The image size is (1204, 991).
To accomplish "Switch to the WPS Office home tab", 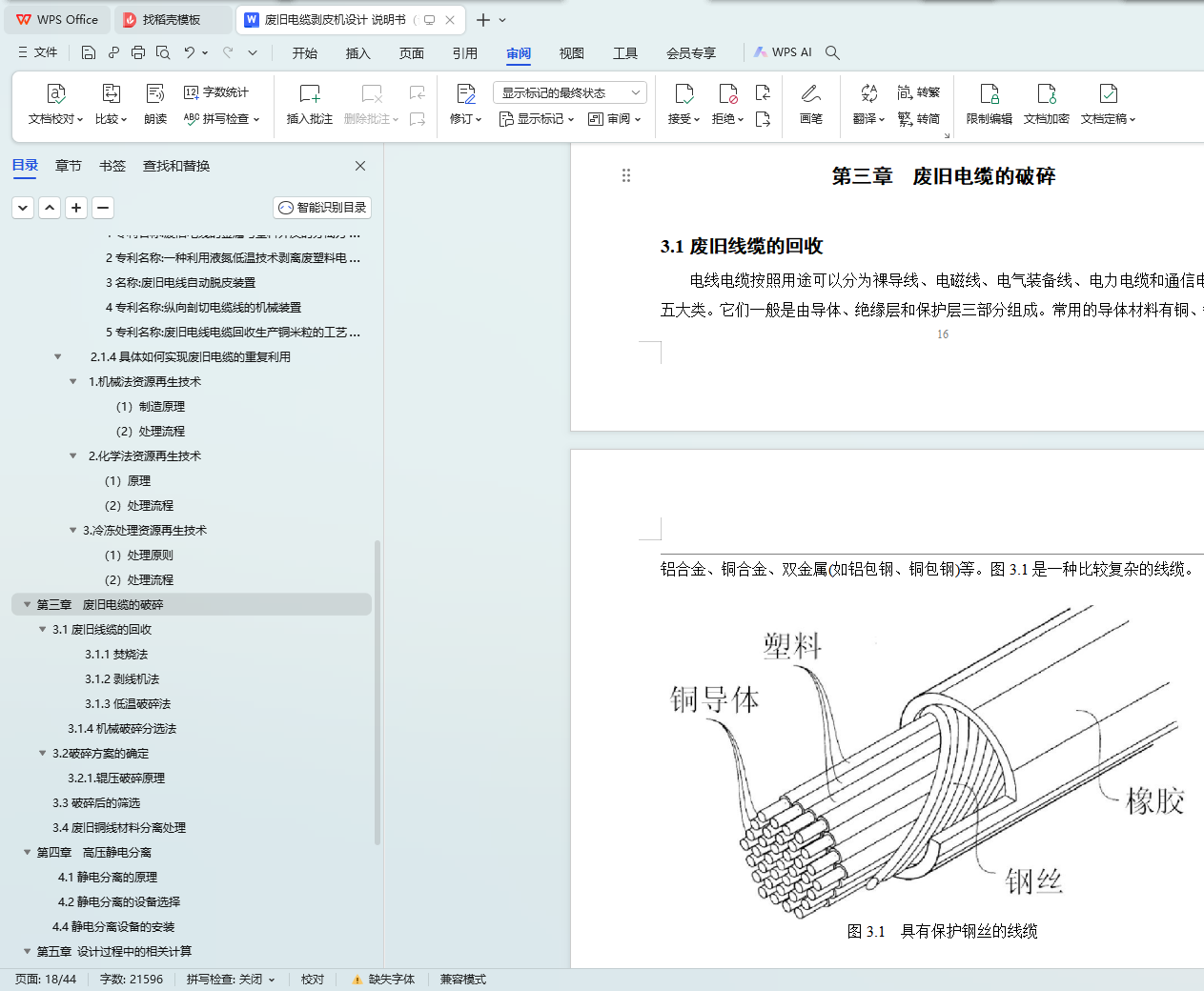I will pyautogui.click(x=57, y=19).
